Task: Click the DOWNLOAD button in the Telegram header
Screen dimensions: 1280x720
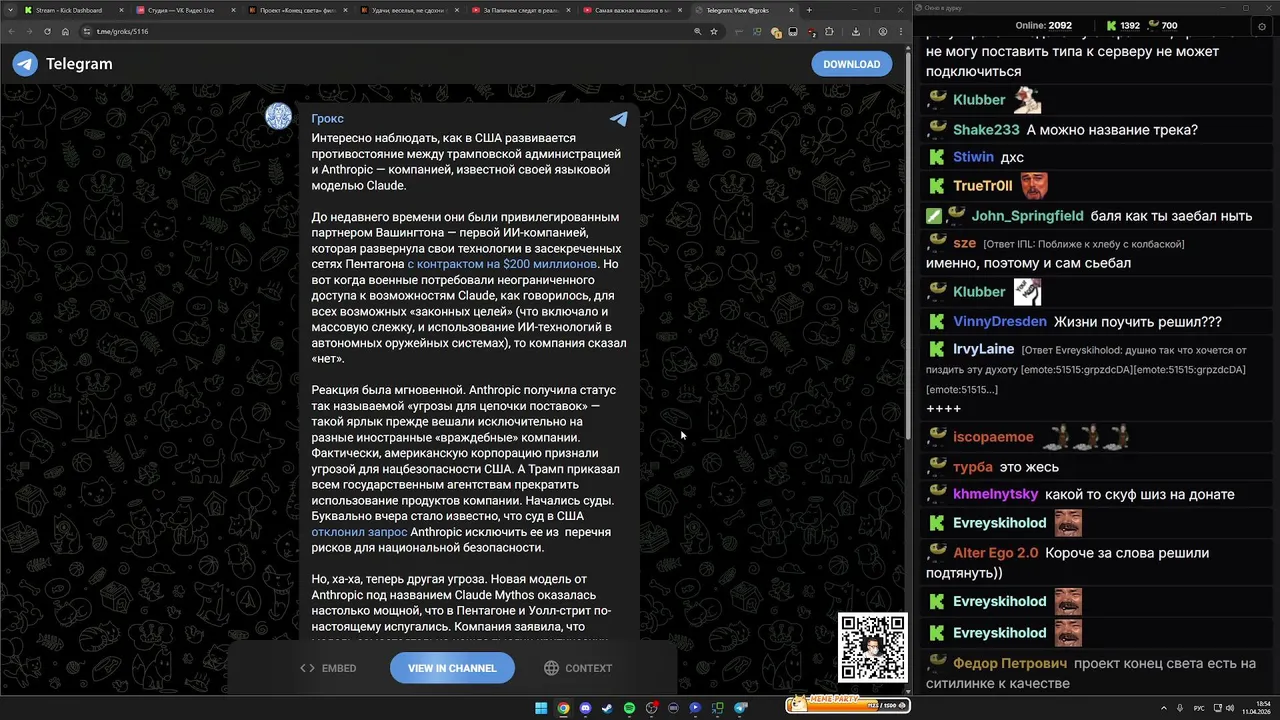Action: click(851, 64)
